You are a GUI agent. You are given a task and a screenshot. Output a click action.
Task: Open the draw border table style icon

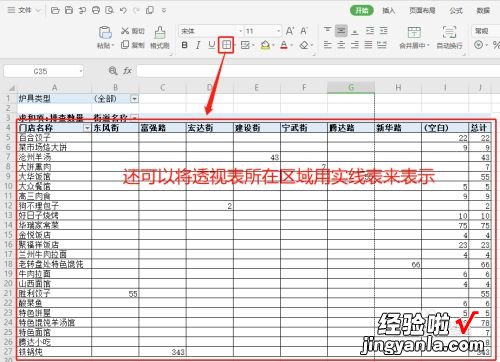pos(245,45)
